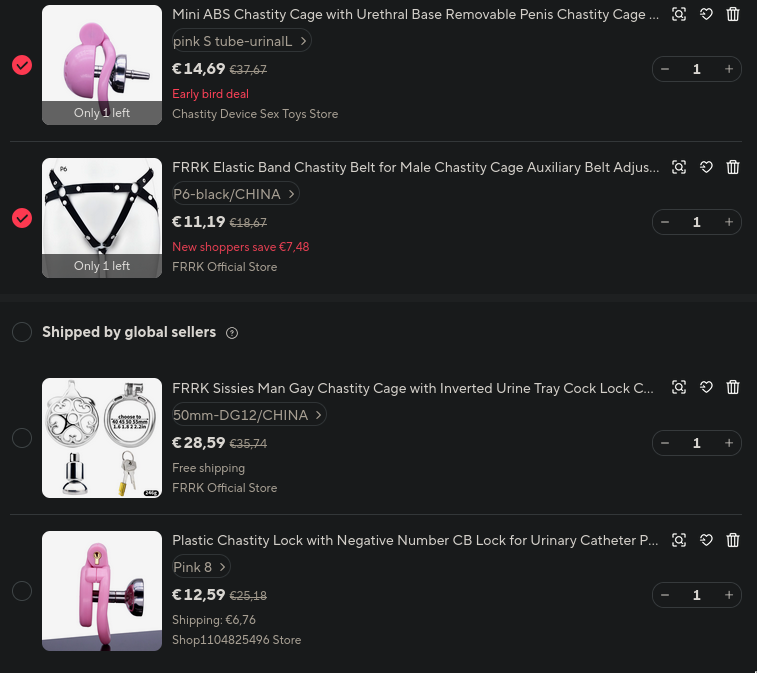Visit Shop1104825496 Store page
Screen dimensions: 757x673
coord(237,640)
